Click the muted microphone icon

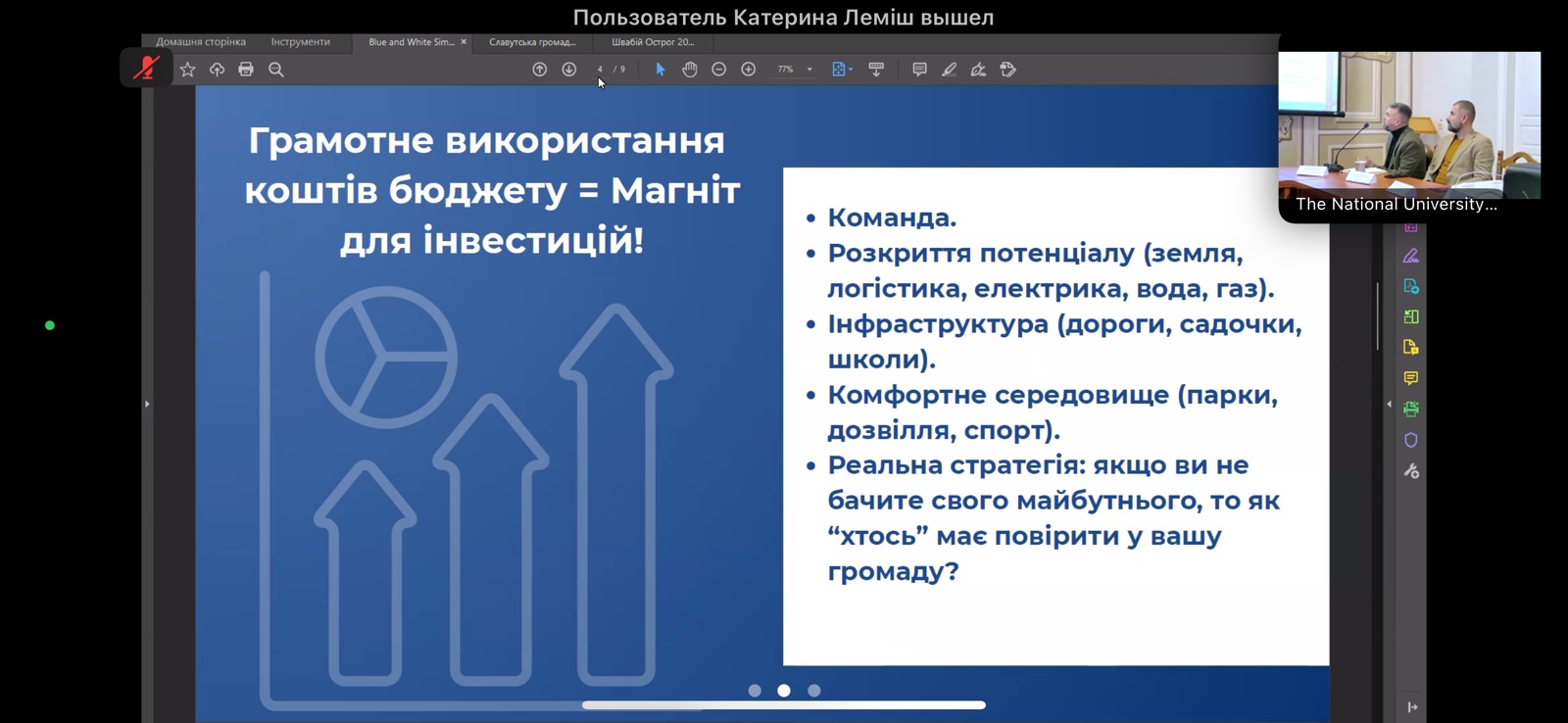pyautogui.click(x=146, y=69)
